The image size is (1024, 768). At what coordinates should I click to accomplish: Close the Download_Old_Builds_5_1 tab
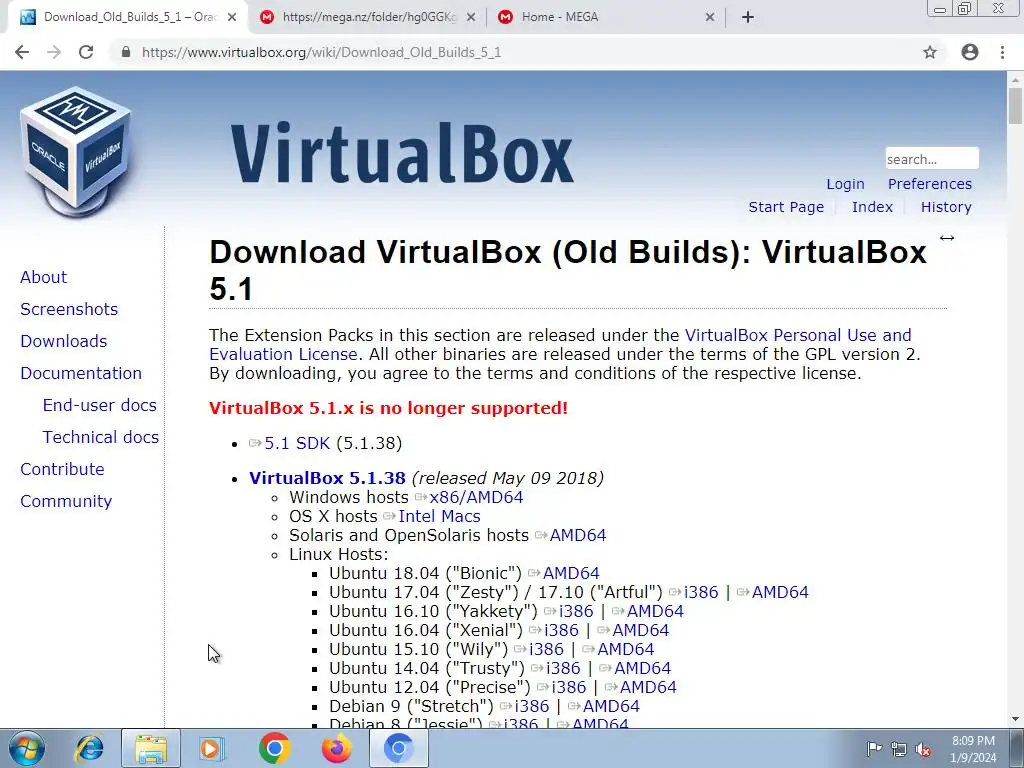(x=232, y=18)
